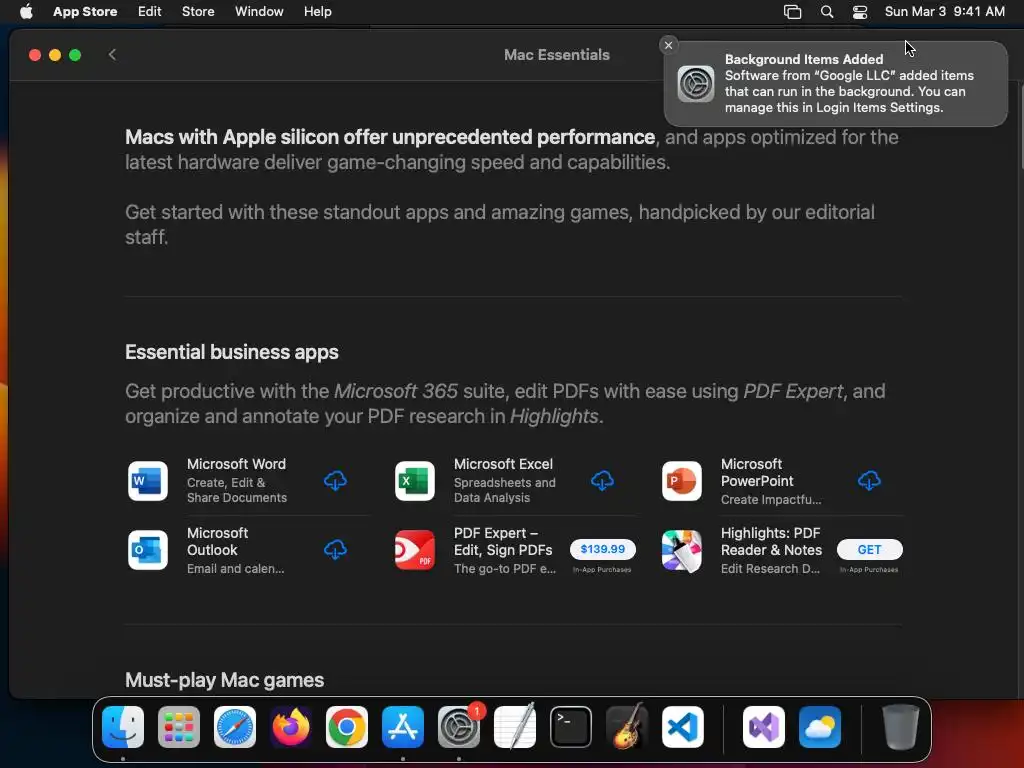Launch Terminal from the Dock
This screenshot has width=1024, height=768.
click(571, 727)
